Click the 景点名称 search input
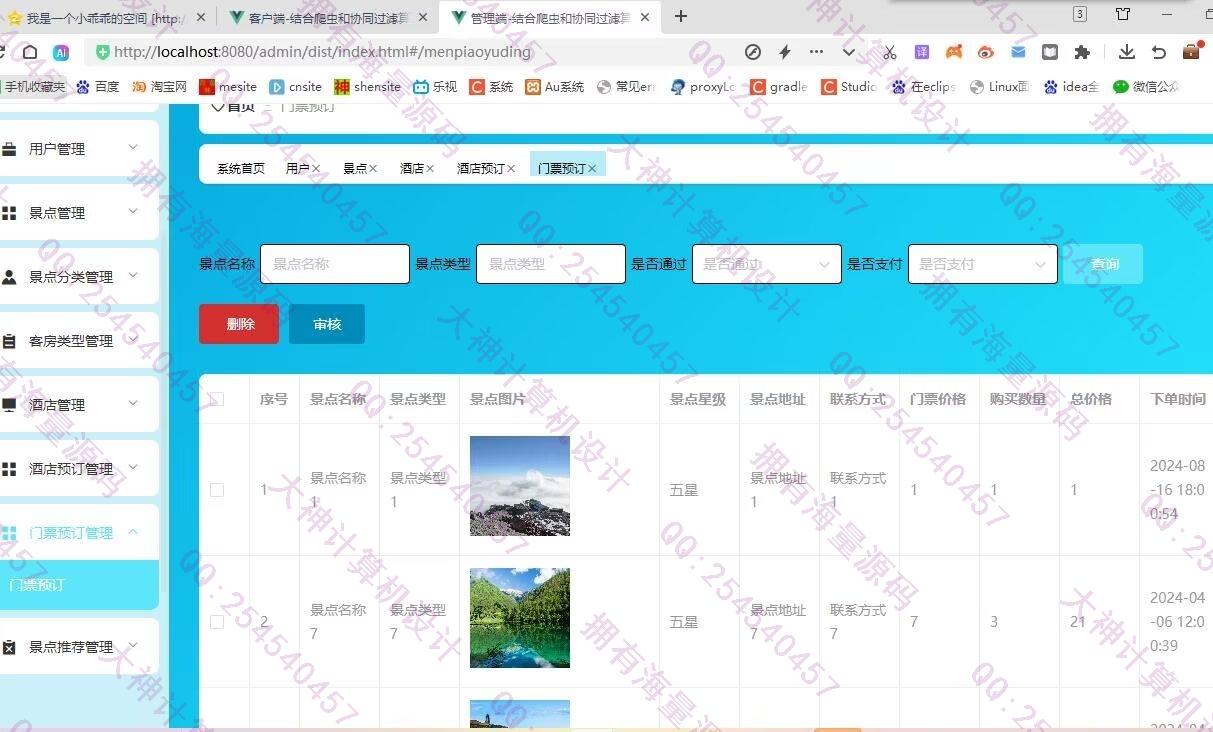The image size is (1213, 732). coord(335,264)
